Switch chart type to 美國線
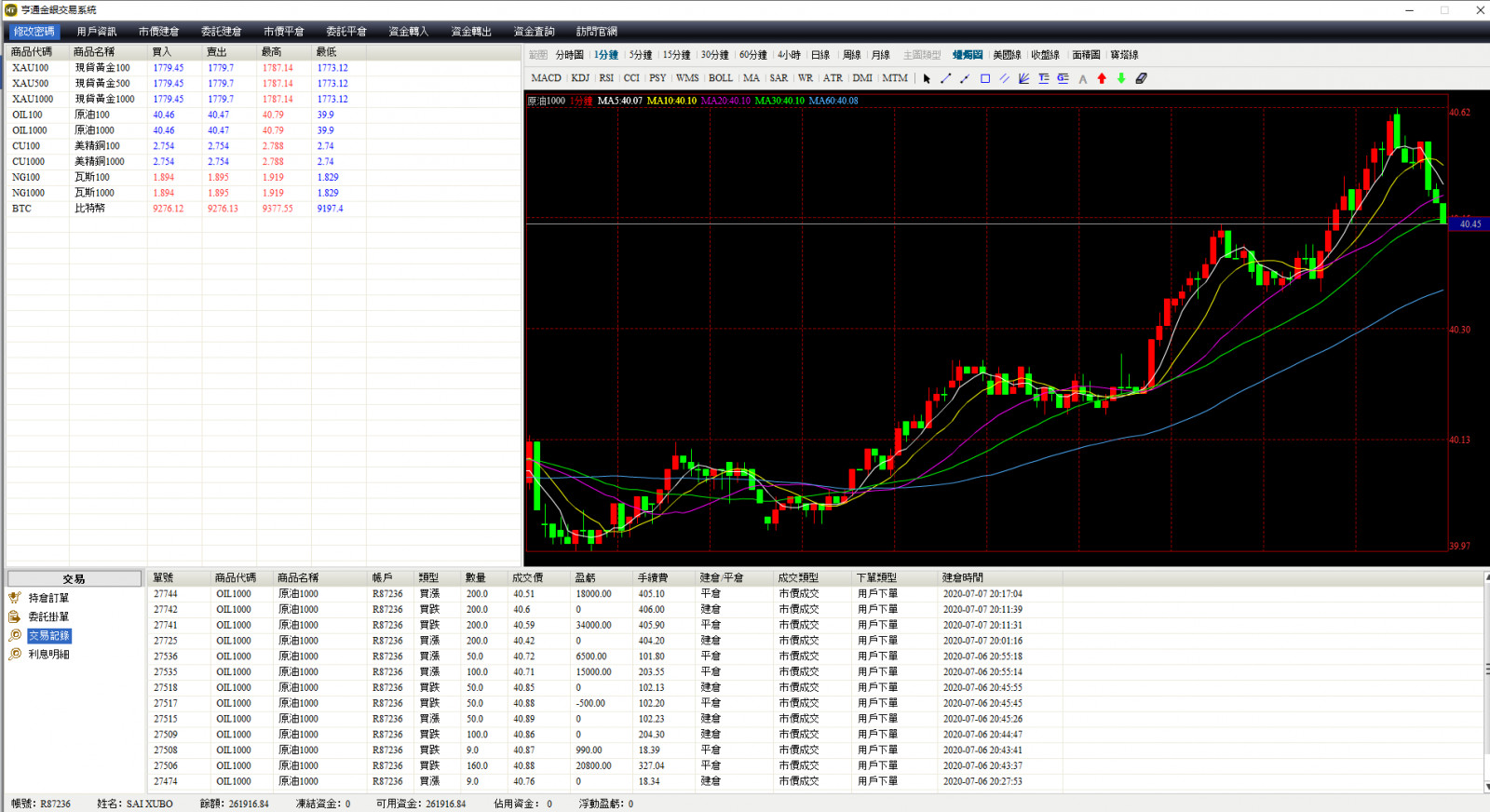The width and height of the screenshot is (1490, 812). tap(1007, 55)
